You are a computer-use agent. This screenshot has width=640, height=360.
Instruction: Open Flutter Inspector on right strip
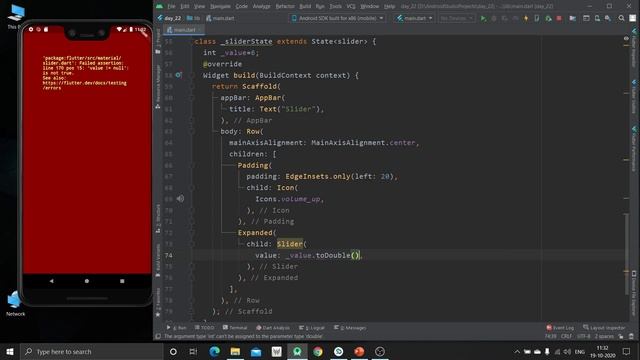click(x=634, y=48)
